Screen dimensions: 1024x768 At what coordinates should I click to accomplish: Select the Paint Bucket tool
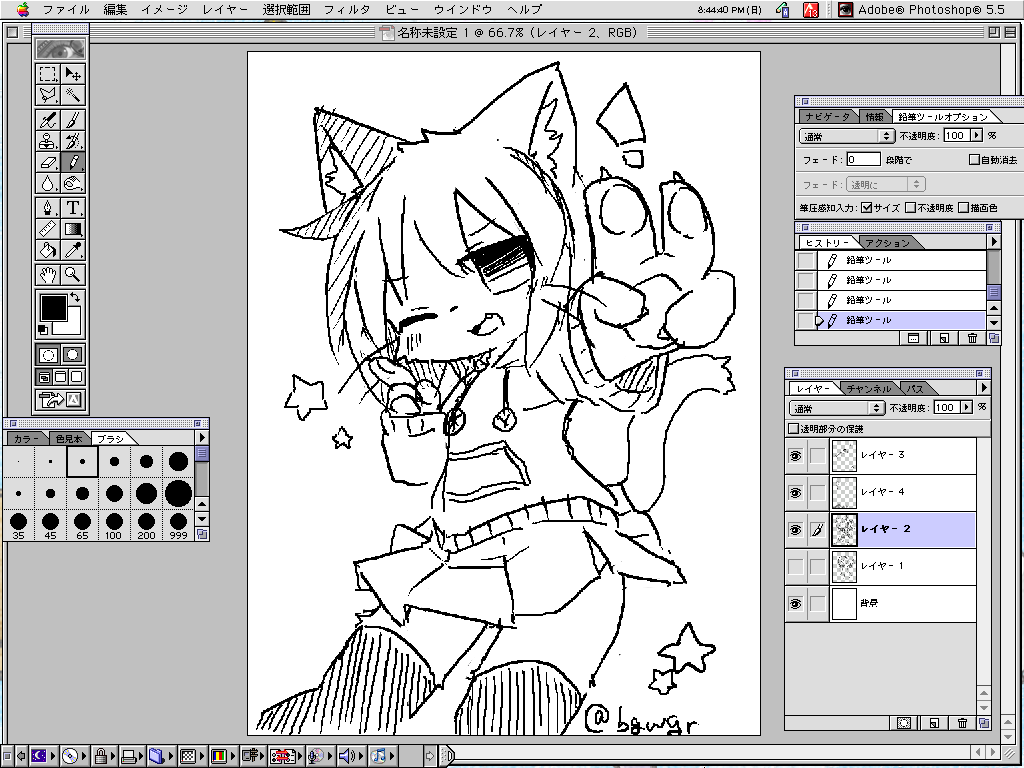48,250
